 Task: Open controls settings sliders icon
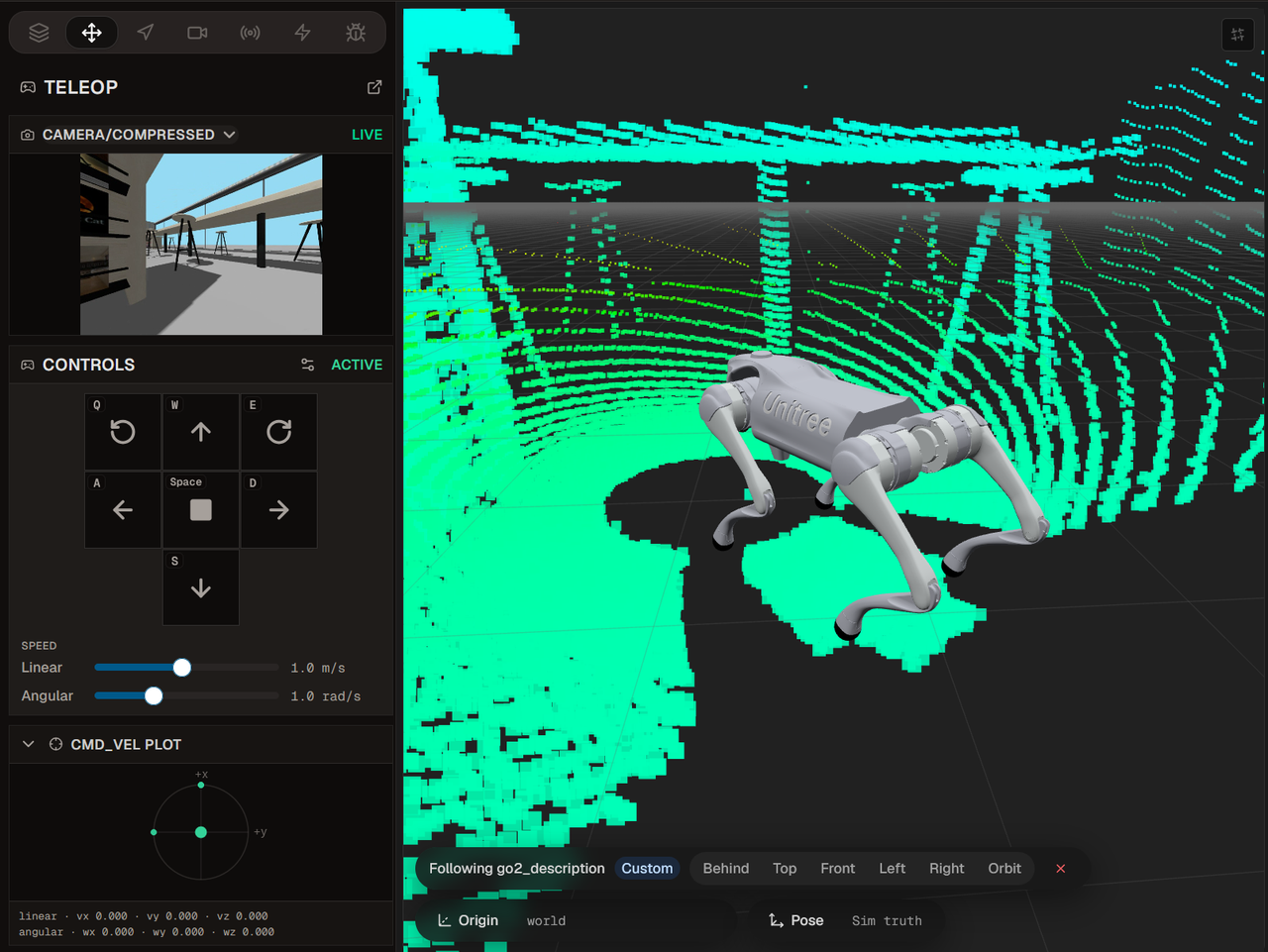(308, 365)
